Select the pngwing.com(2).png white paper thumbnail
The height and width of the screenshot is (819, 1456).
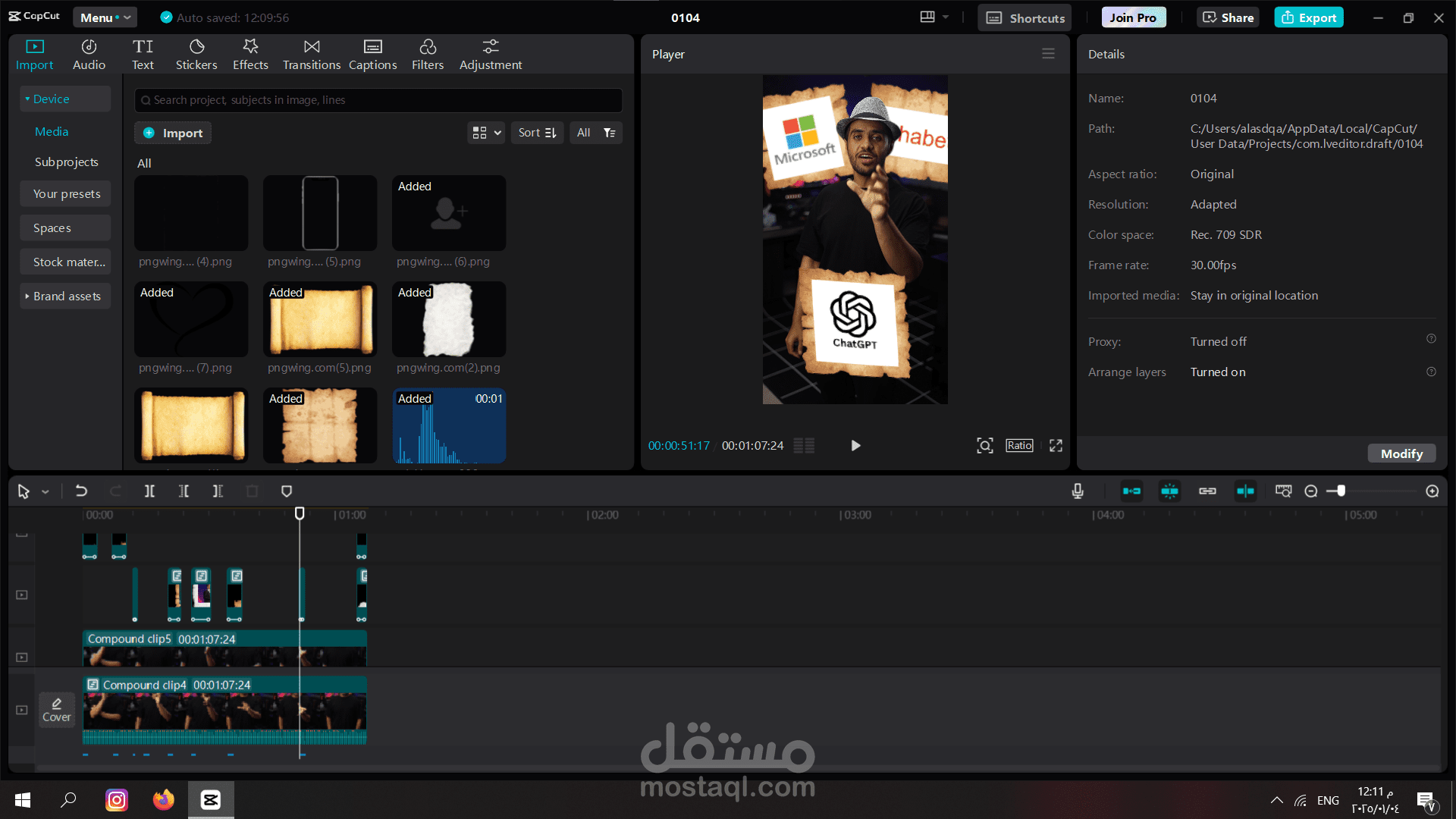[449, 319]
